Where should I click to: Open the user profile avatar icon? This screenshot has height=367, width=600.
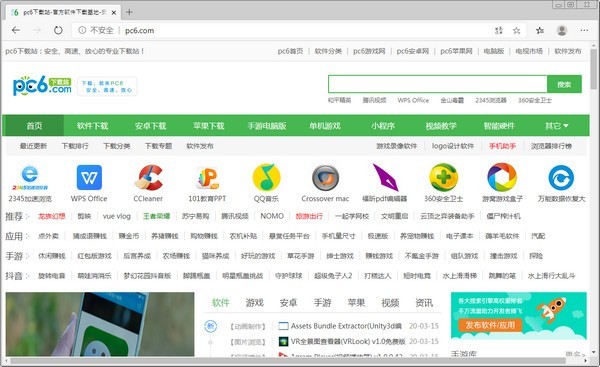[x=562, y=30]
